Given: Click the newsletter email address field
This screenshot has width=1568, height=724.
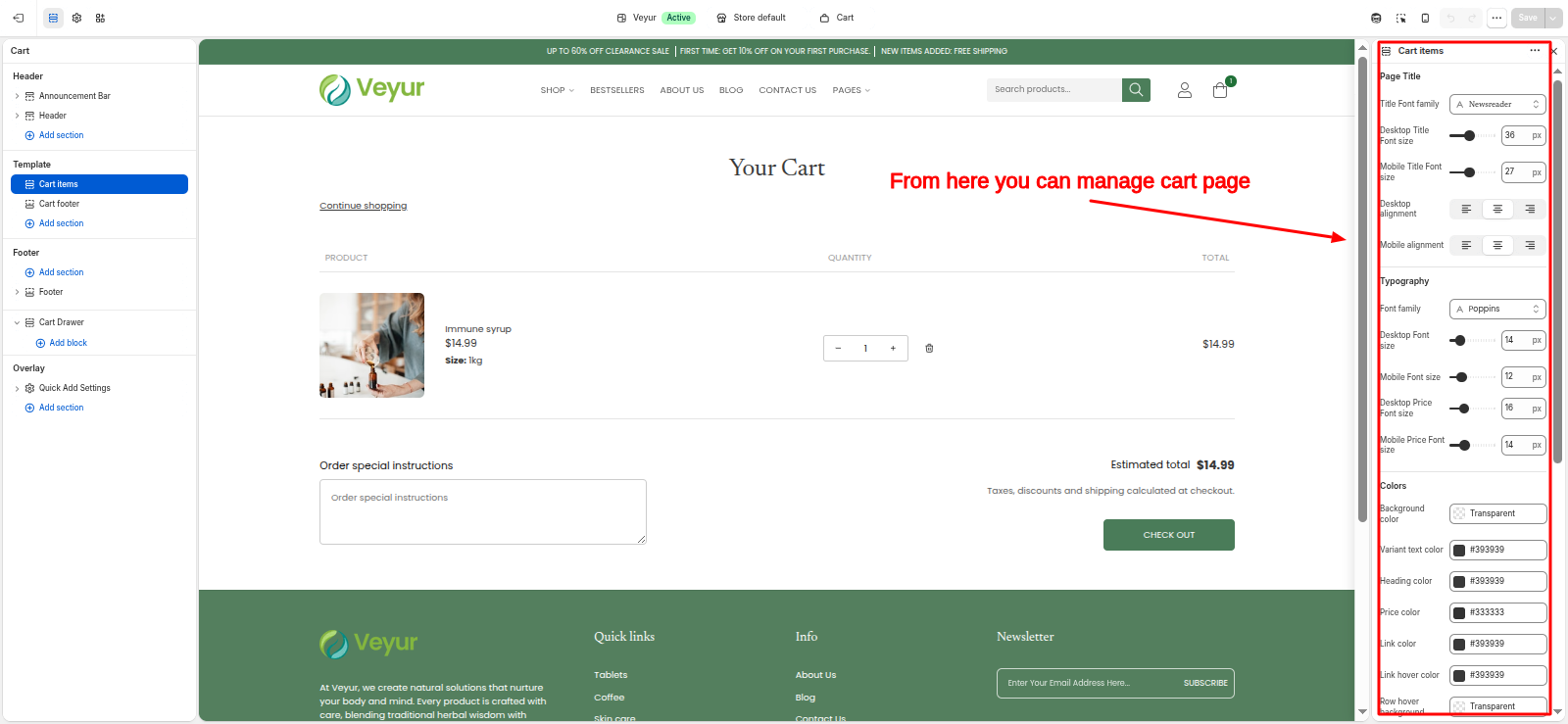Looking at the screenshot, I should click(1088, 683).
